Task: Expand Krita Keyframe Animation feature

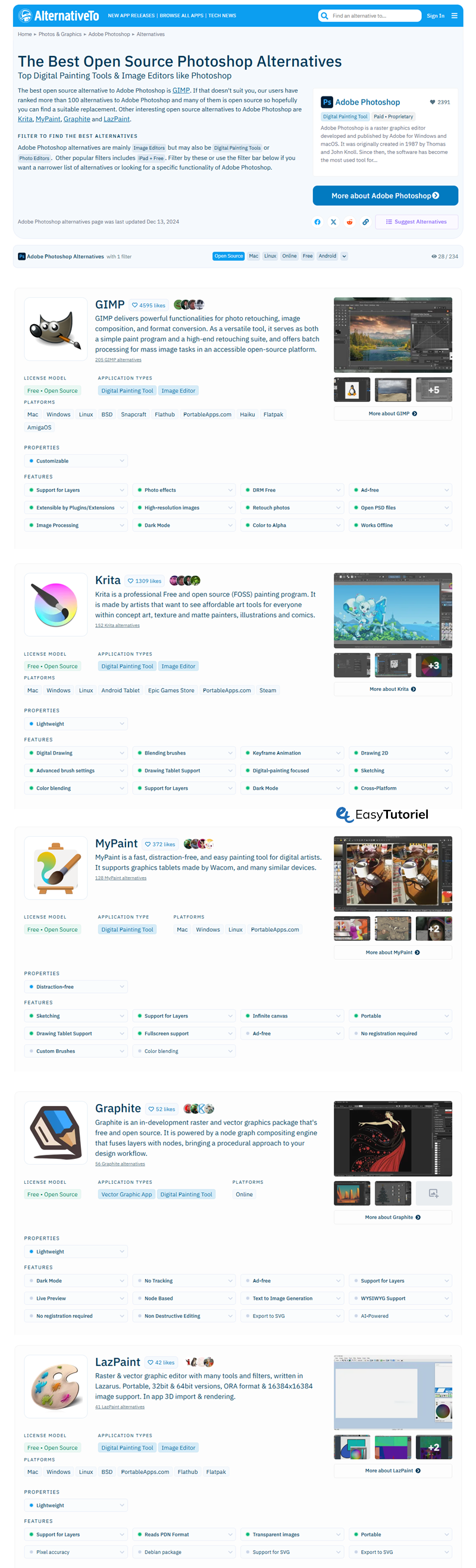Action: [292, 753]
